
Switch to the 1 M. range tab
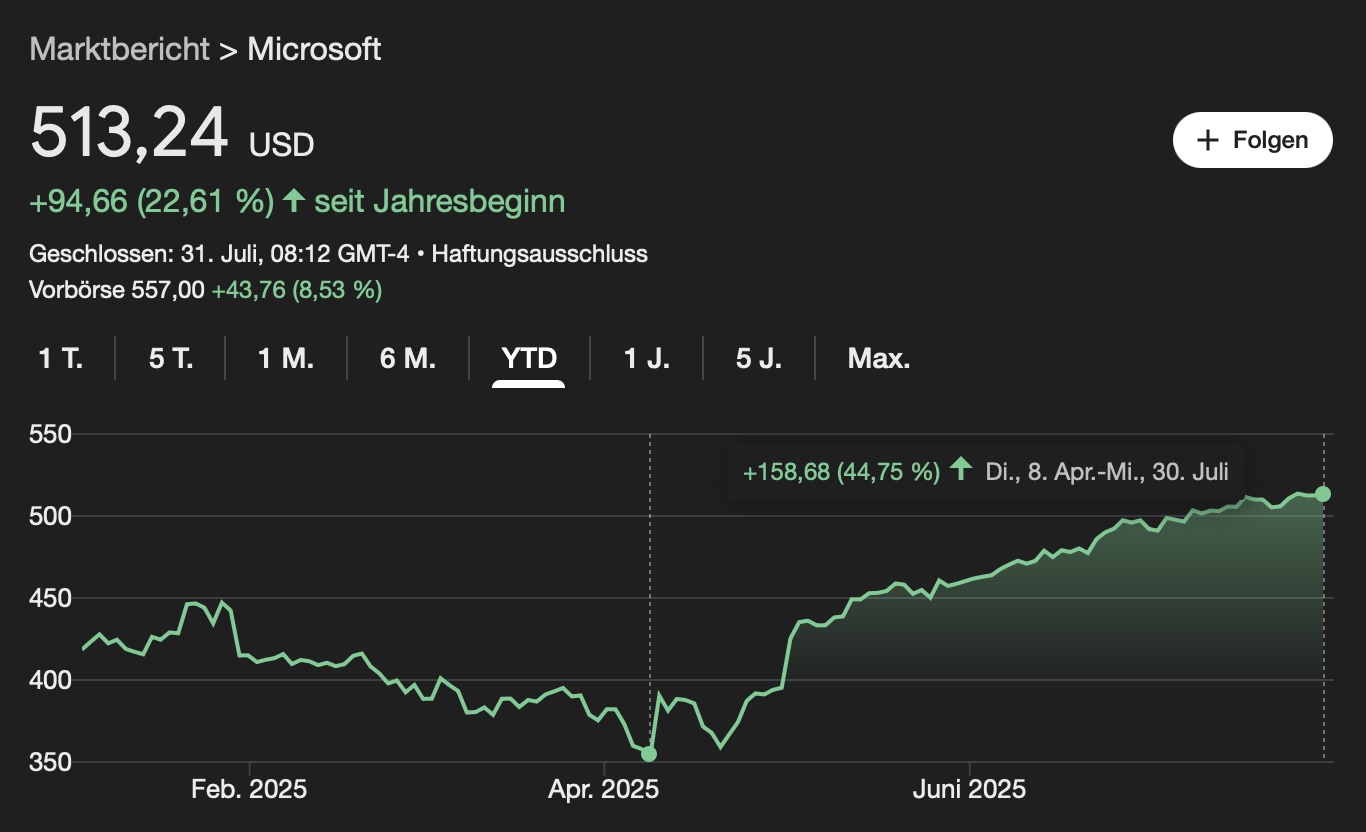click(x=286, y=359)
